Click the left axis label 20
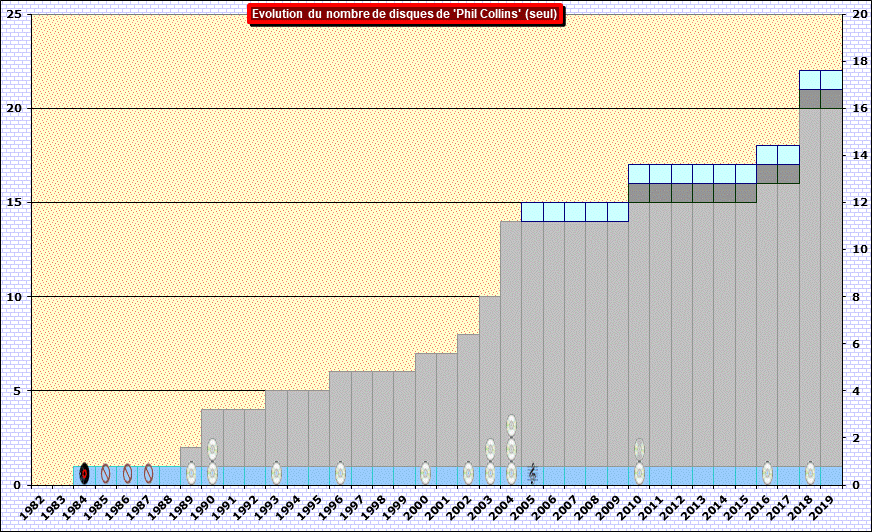 click(16, 108)
